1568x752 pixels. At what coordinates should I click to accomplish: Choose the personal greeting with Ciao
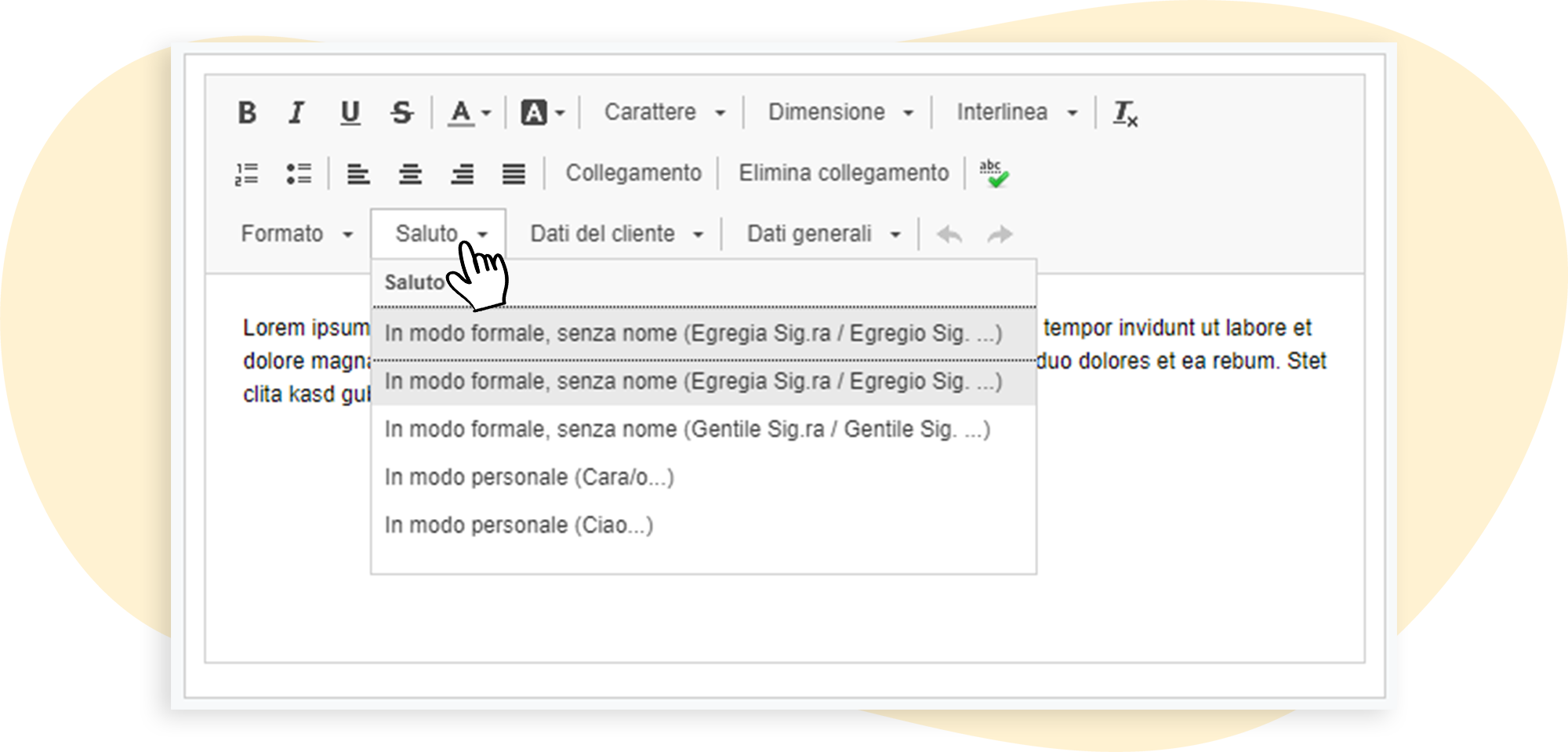(518, 525)
